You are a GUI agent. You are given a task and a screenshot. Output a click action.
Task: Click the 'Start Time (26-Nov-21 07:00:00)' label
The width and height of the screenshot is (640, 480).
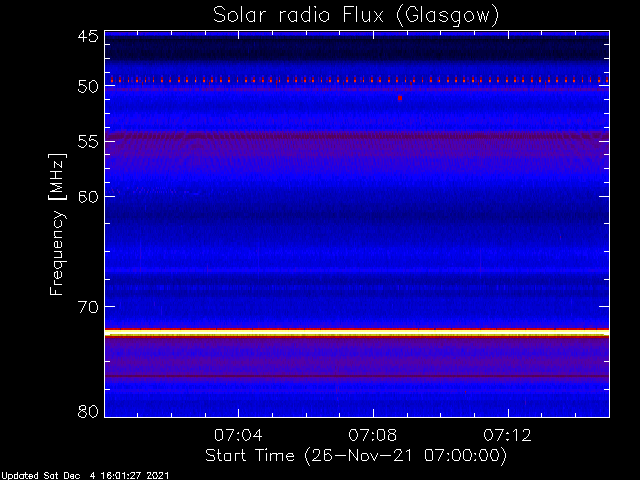click(356, 455)
